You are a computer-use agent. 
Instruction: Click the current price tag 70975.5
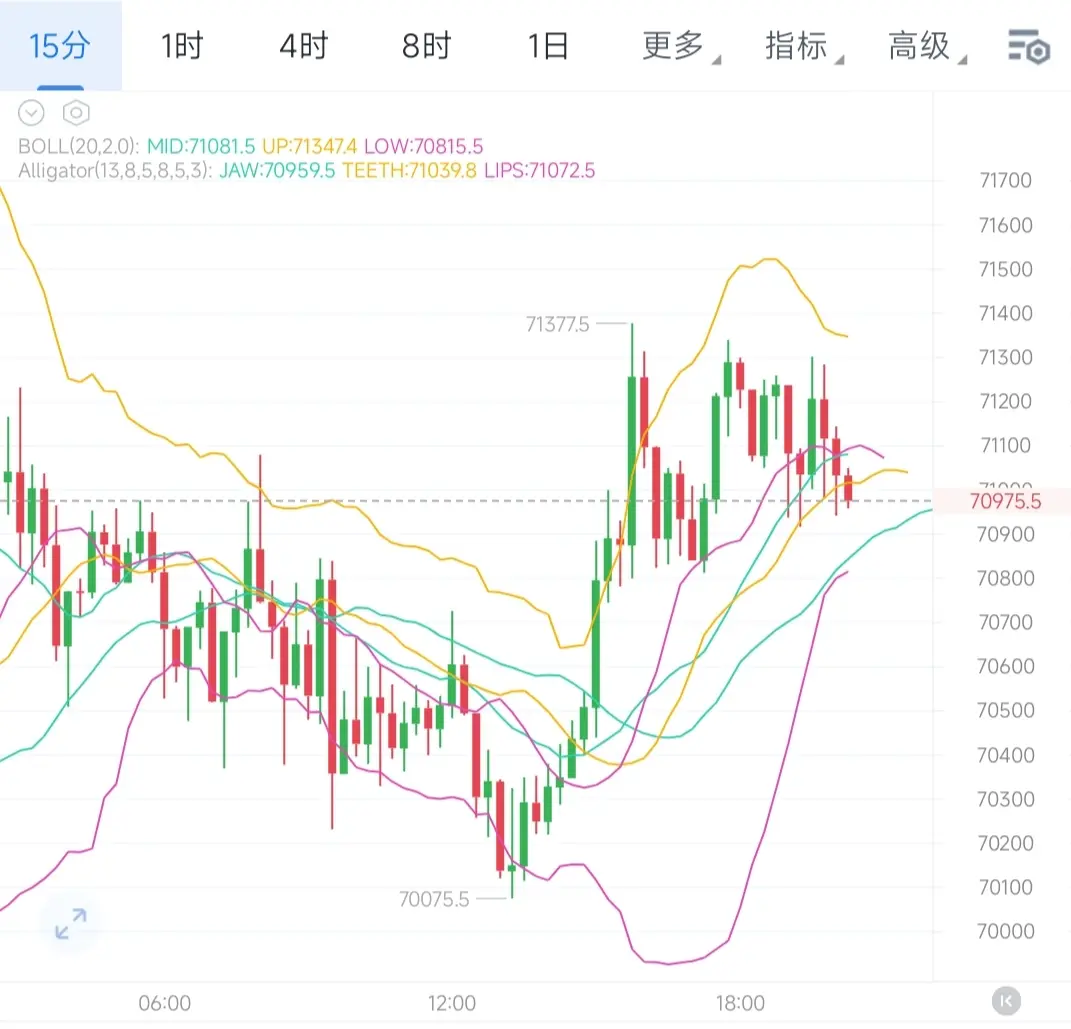click(1005, 501)
